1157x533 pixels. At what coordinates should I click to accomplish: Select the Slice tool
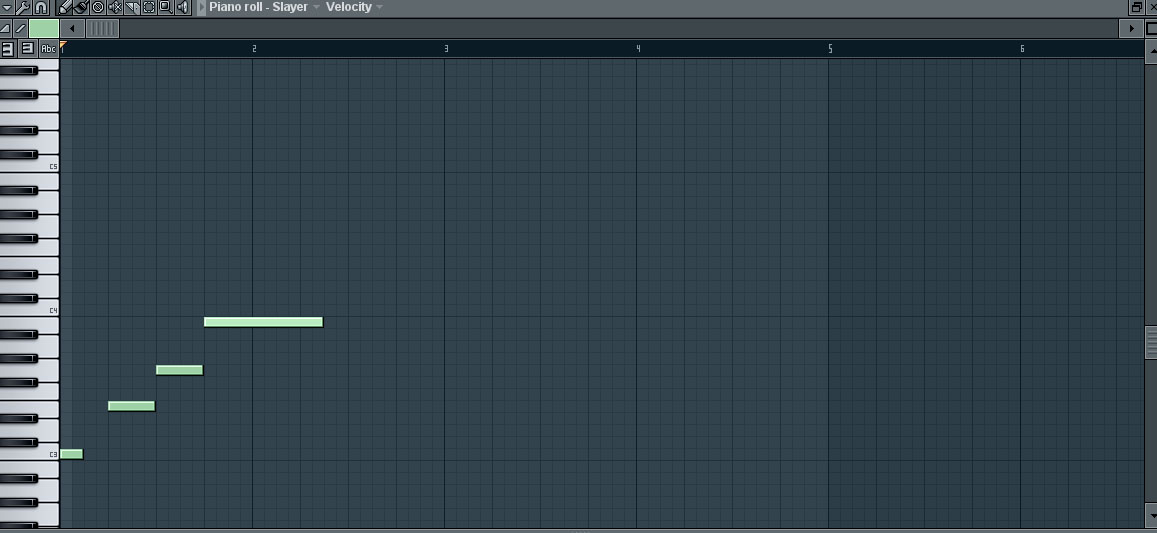tap(132, 7)
